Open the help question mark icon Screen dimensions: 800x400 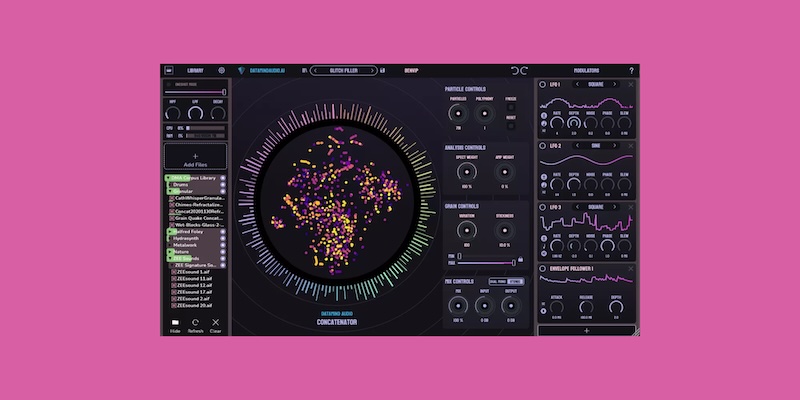pyautogui.click(x=631, y=70)
